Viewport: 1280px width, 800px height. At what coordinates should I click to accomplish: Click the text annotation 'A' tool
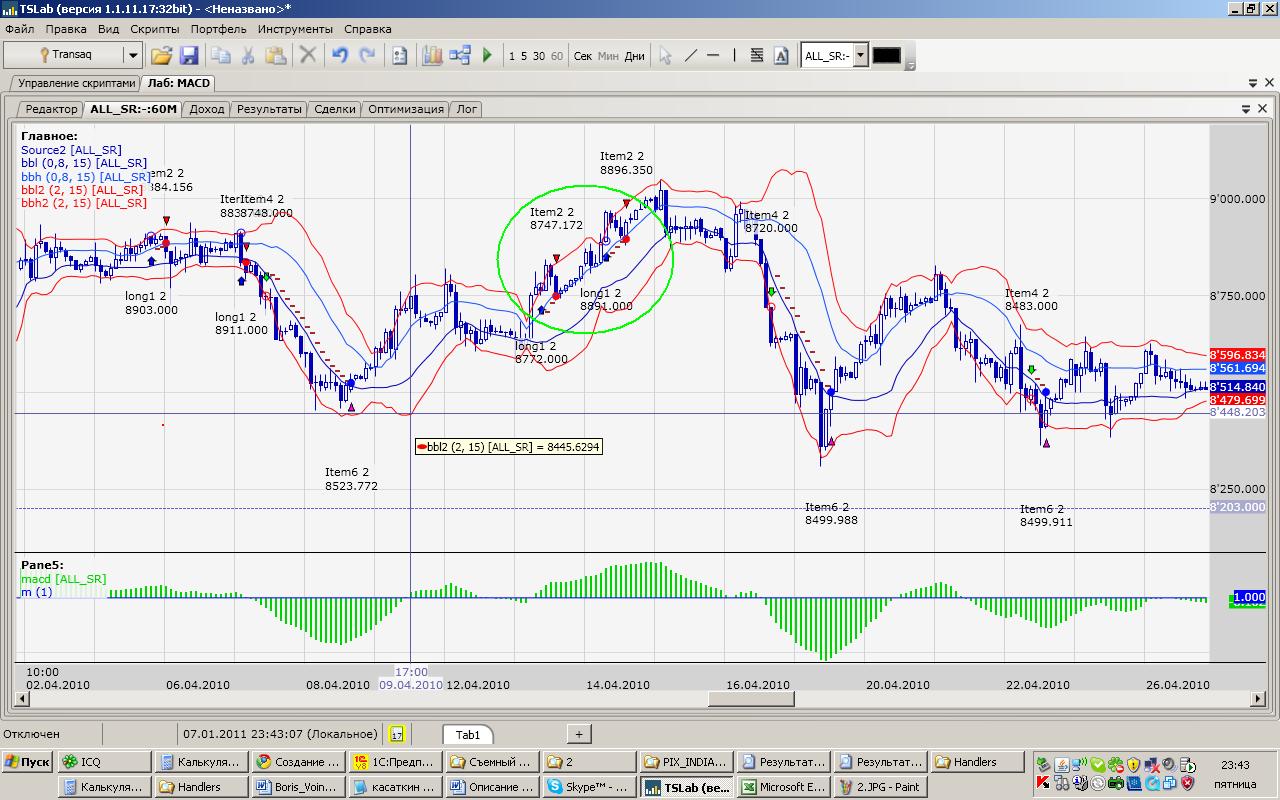[781, 56]
